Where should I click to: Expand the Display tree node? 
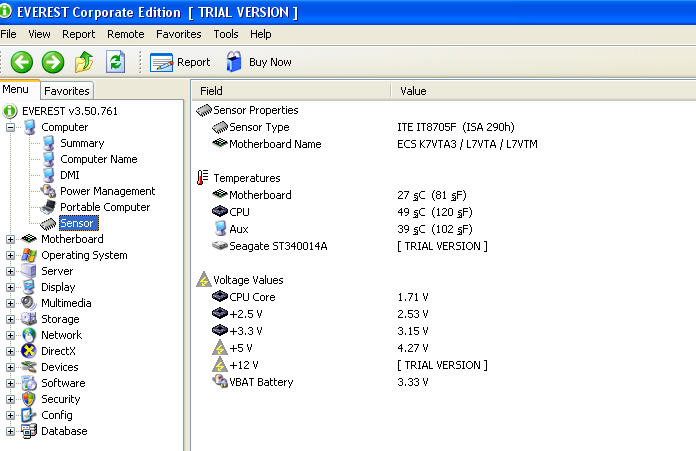click(10, 287)
